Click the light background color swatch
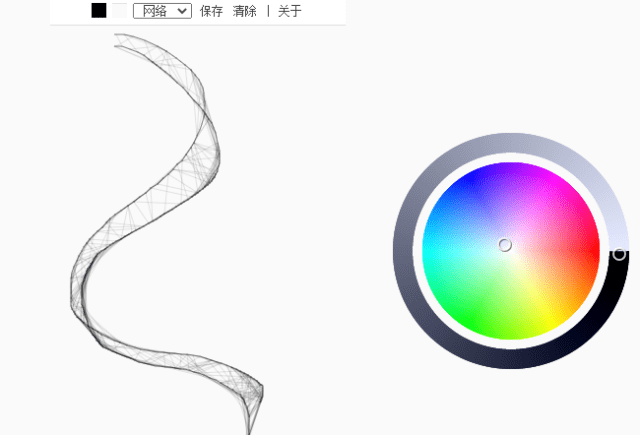Screen dimensions: 640x435 click(120, 11)
